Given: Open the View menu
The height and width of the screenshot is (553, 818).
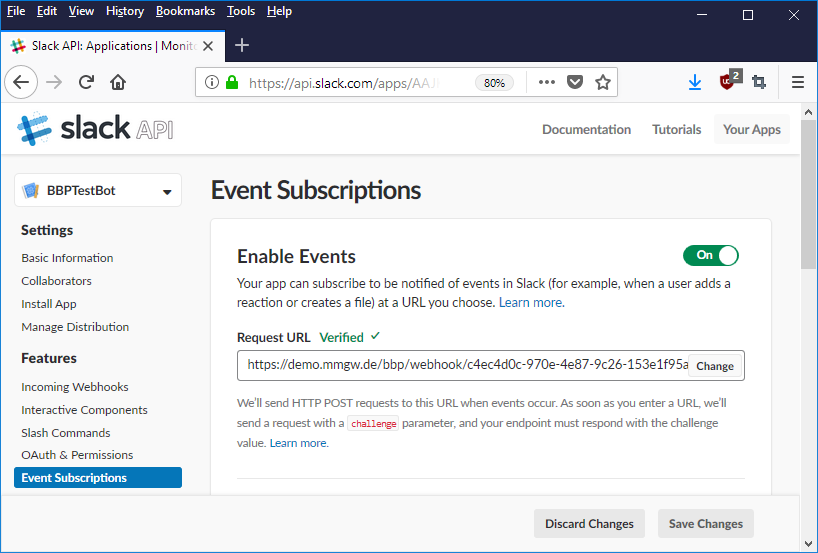Looking at the screenshot, I should point(81,11).
